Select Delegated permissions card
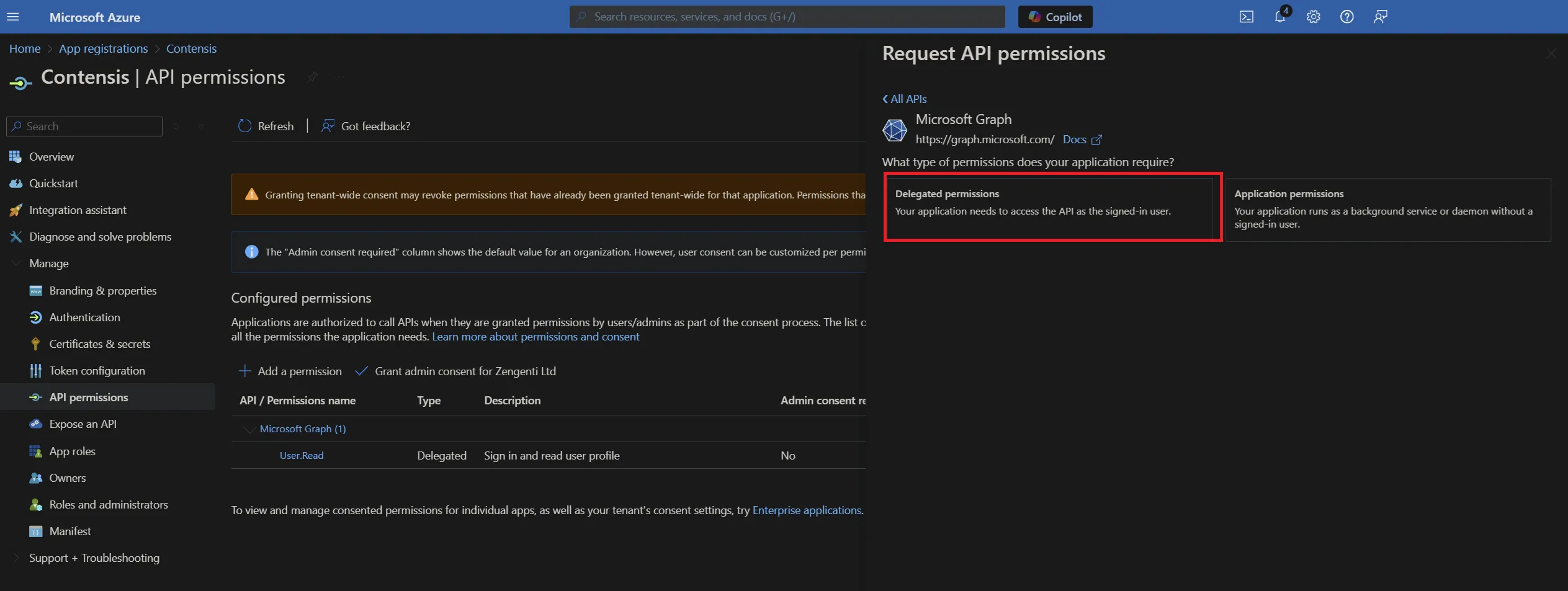1568x591 pixels. point(1049,209)
